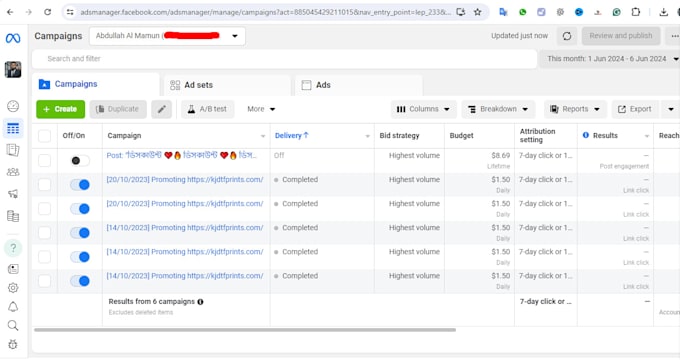This screenshot has width=680, height=360.
Task: Open the Billing icon in sidebar
Action: click(13, 216)
